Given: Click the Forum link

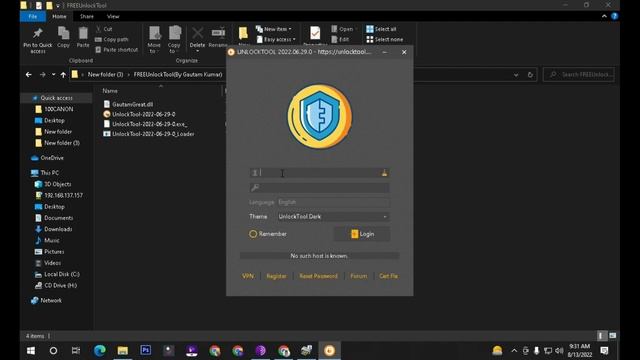Looking at the screenshot, I should coord(359,276).
